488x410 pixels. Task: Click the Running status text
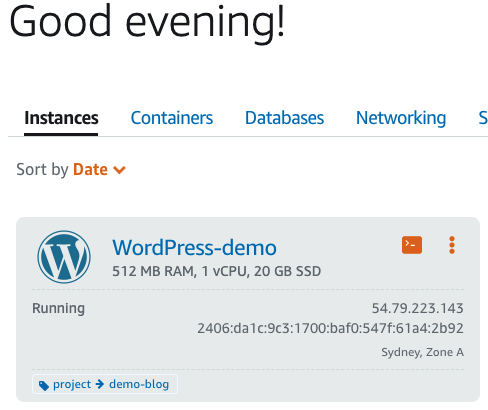(x=58, y=309)
